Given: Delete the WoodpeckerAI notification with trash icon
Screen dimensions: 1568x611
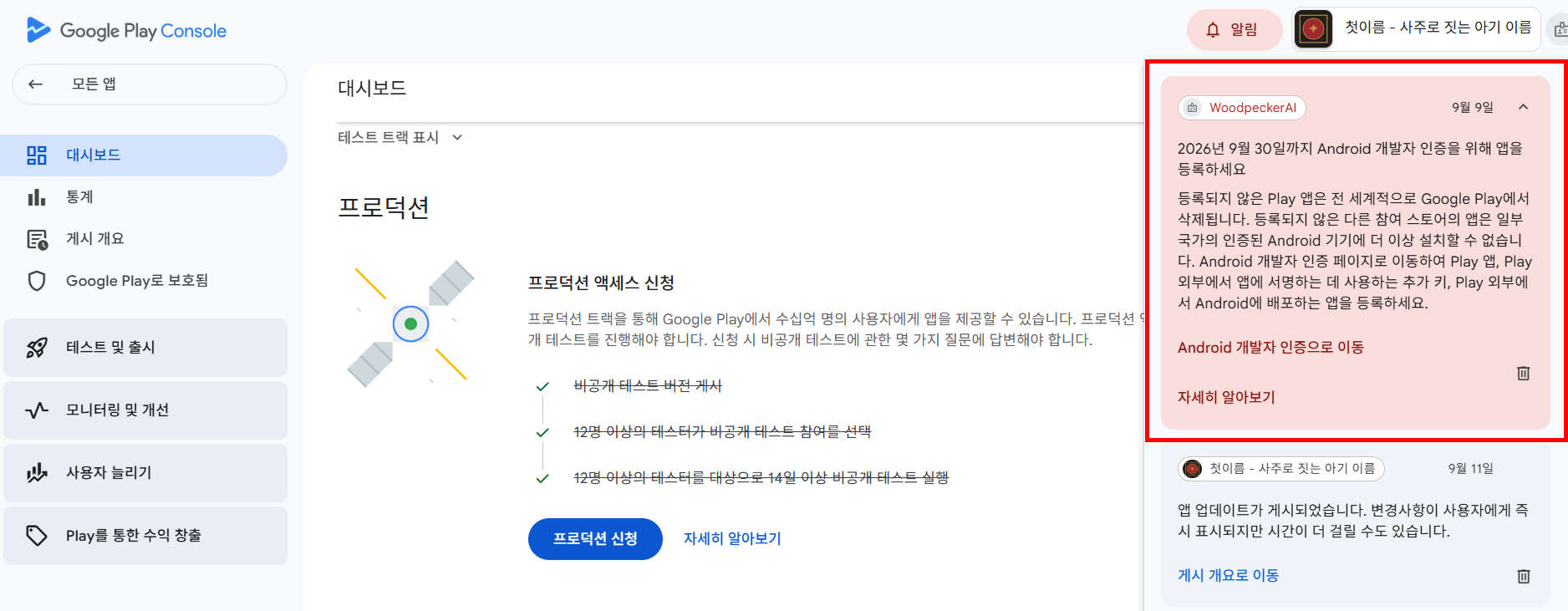Looking at the screenshot, I should pos(1523,374).
